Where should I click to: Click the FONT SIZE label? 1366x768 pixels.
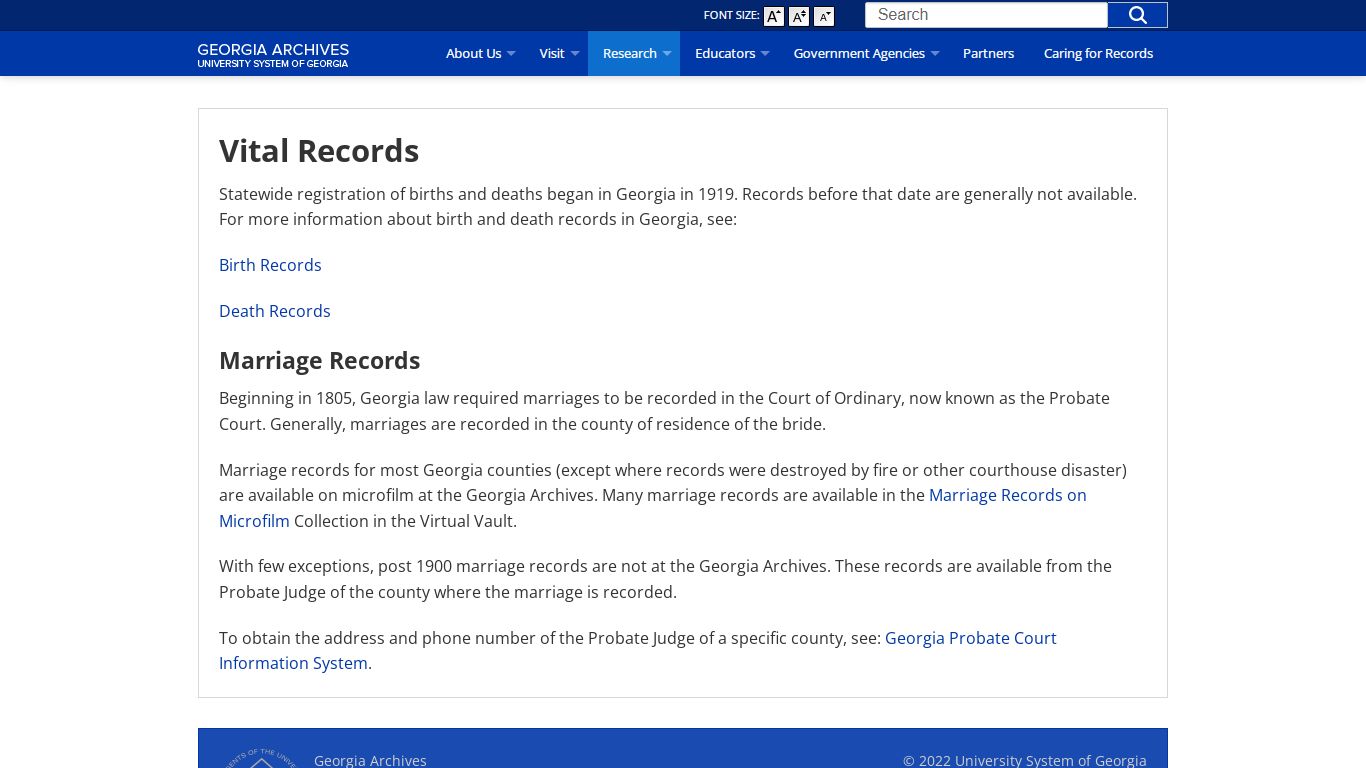coord(731,15)
